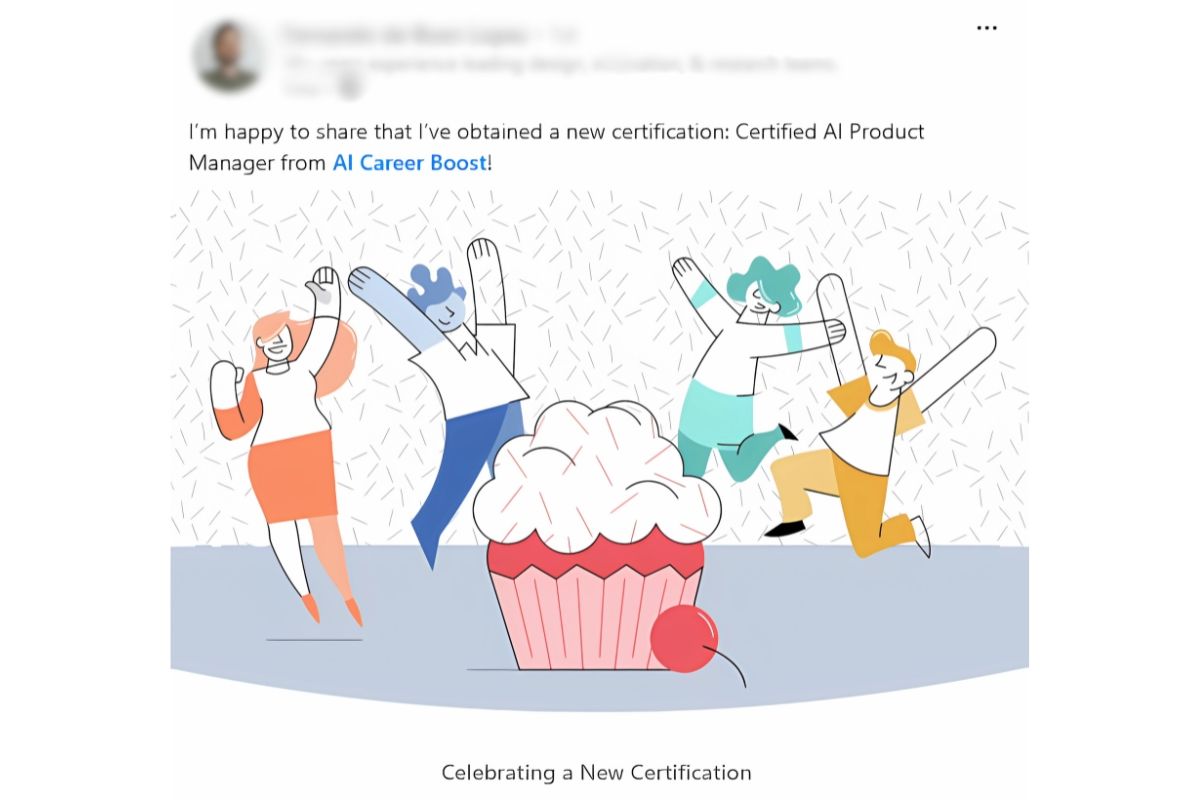1200x800 pixels.
Task: Click the yellow-haired figure in yellow pants
Action: [x=868, y=440]
